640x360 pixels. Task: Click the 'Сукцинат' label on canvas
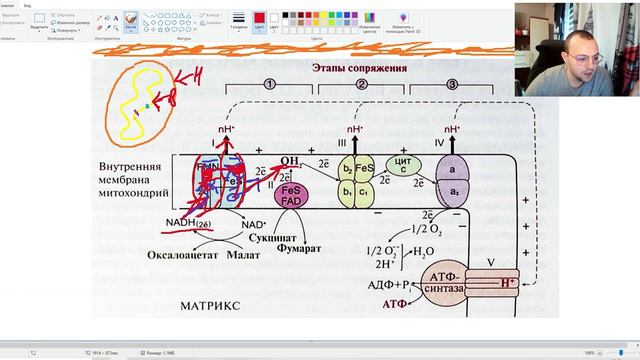click(272, 238)
